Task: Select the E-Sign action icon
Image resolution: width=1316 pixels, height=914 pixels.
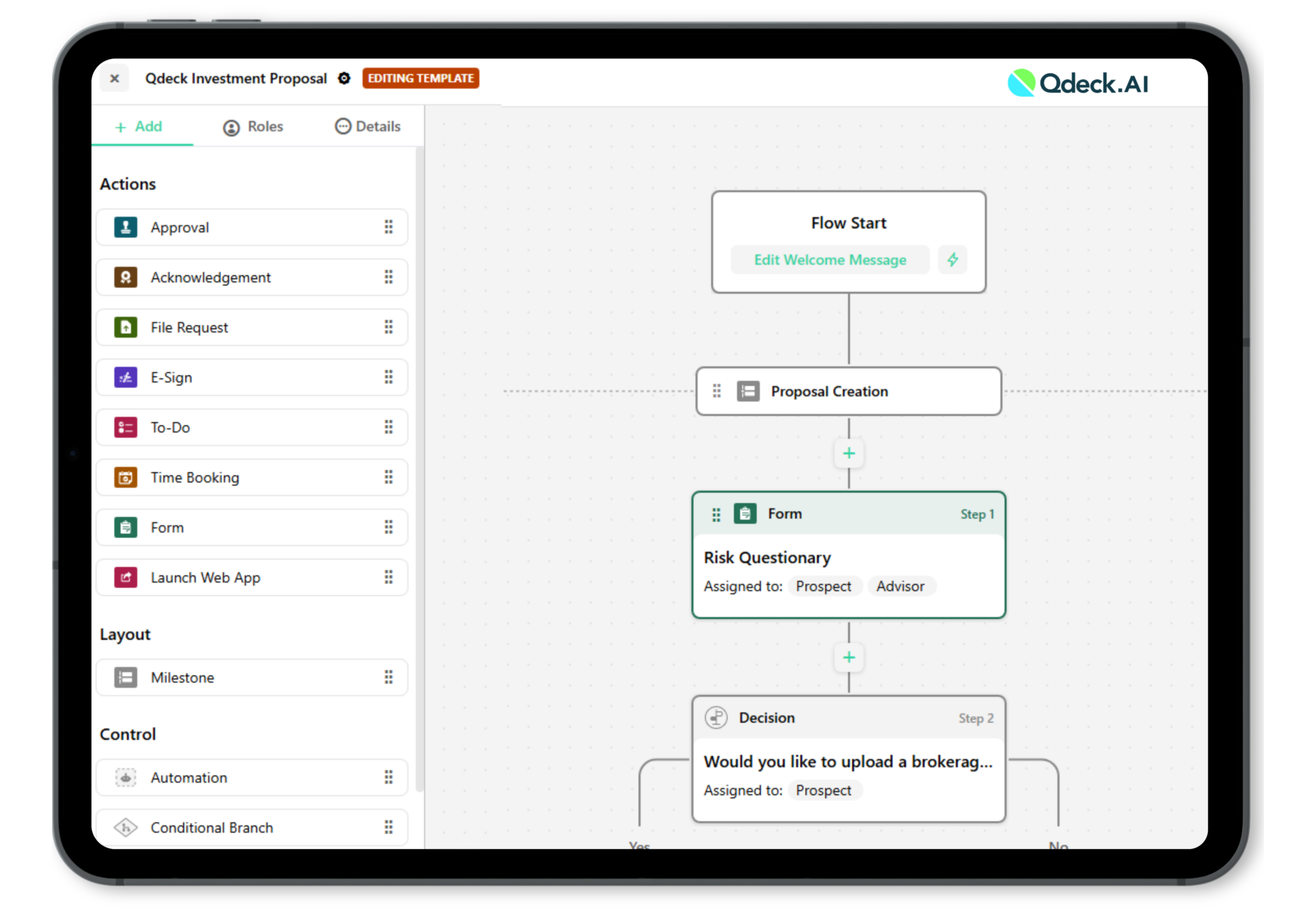Action: pyautogui.click(x=125, y=377)
